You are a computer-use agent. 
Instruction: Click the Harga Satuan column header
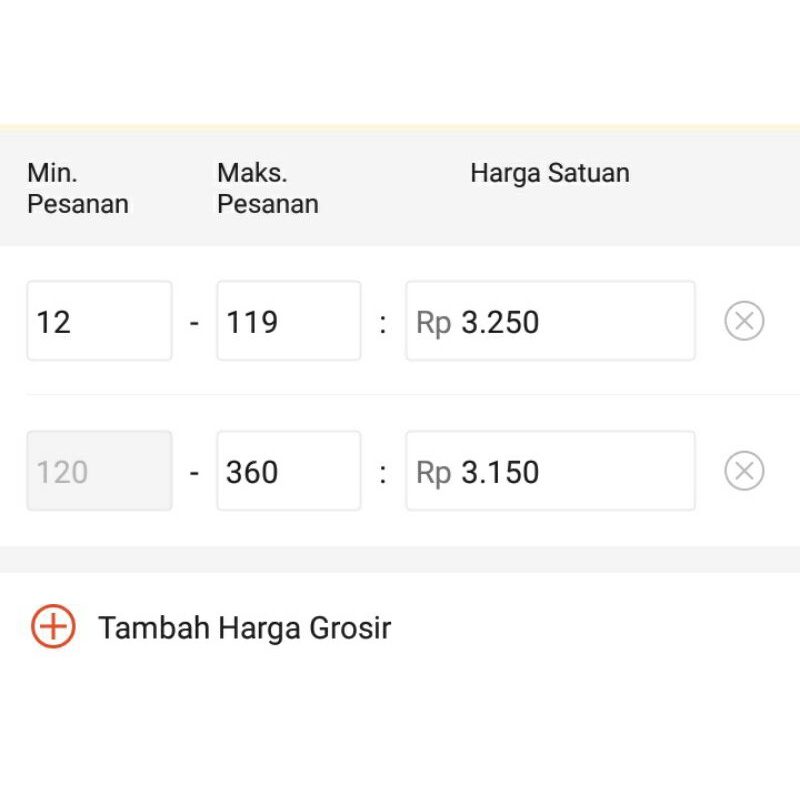pos(550,173)
